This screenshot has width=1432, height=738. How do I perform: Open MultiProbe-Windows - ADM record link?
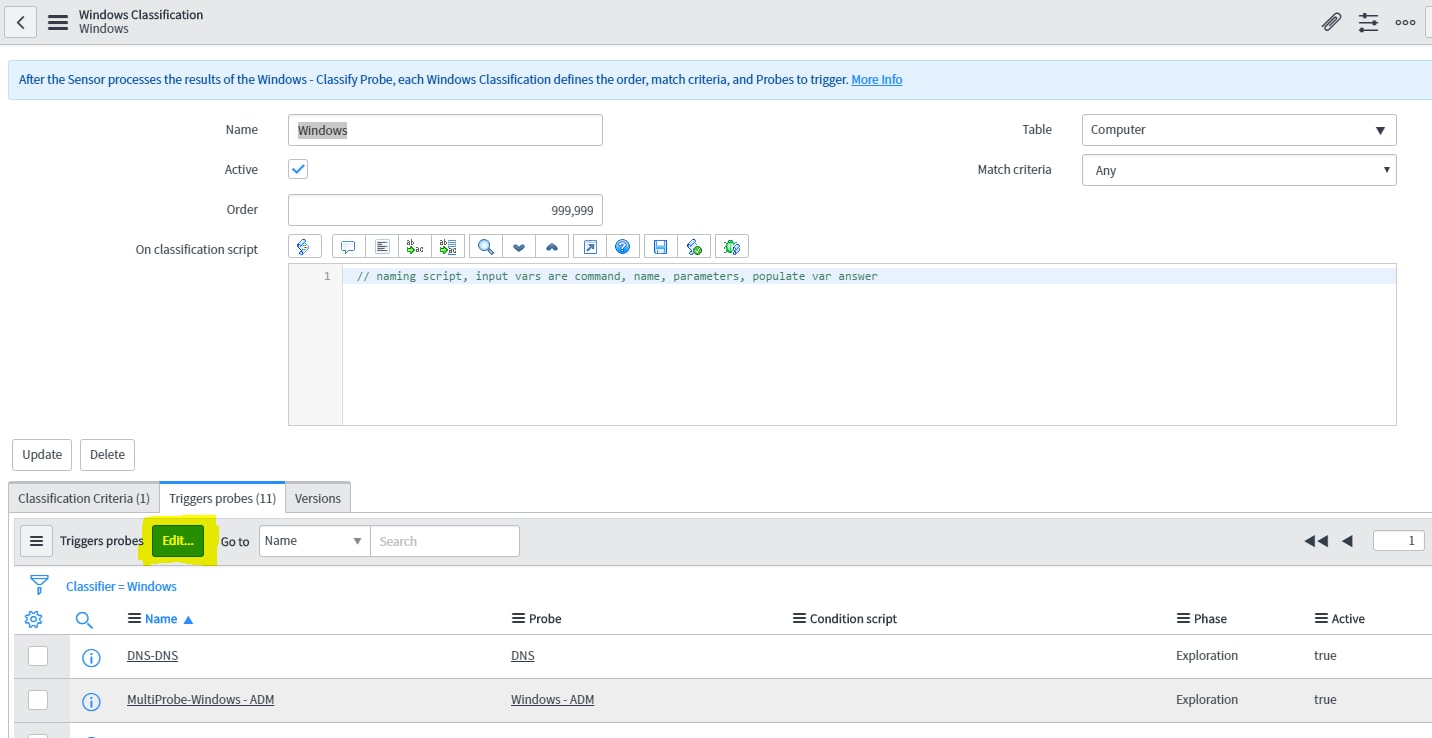(200, 700)
